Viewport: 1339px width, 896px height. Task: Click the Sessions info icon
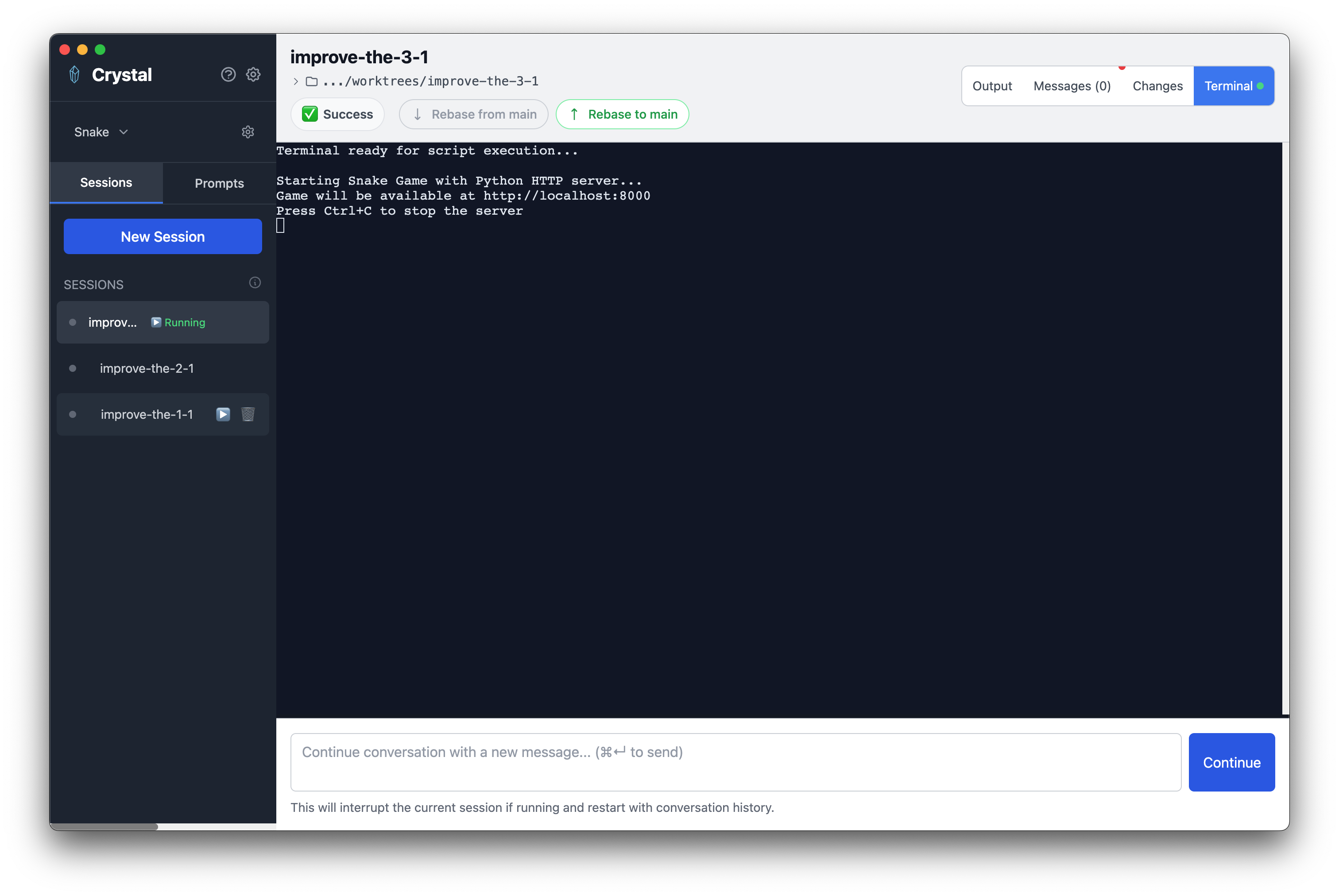[255, 283]
